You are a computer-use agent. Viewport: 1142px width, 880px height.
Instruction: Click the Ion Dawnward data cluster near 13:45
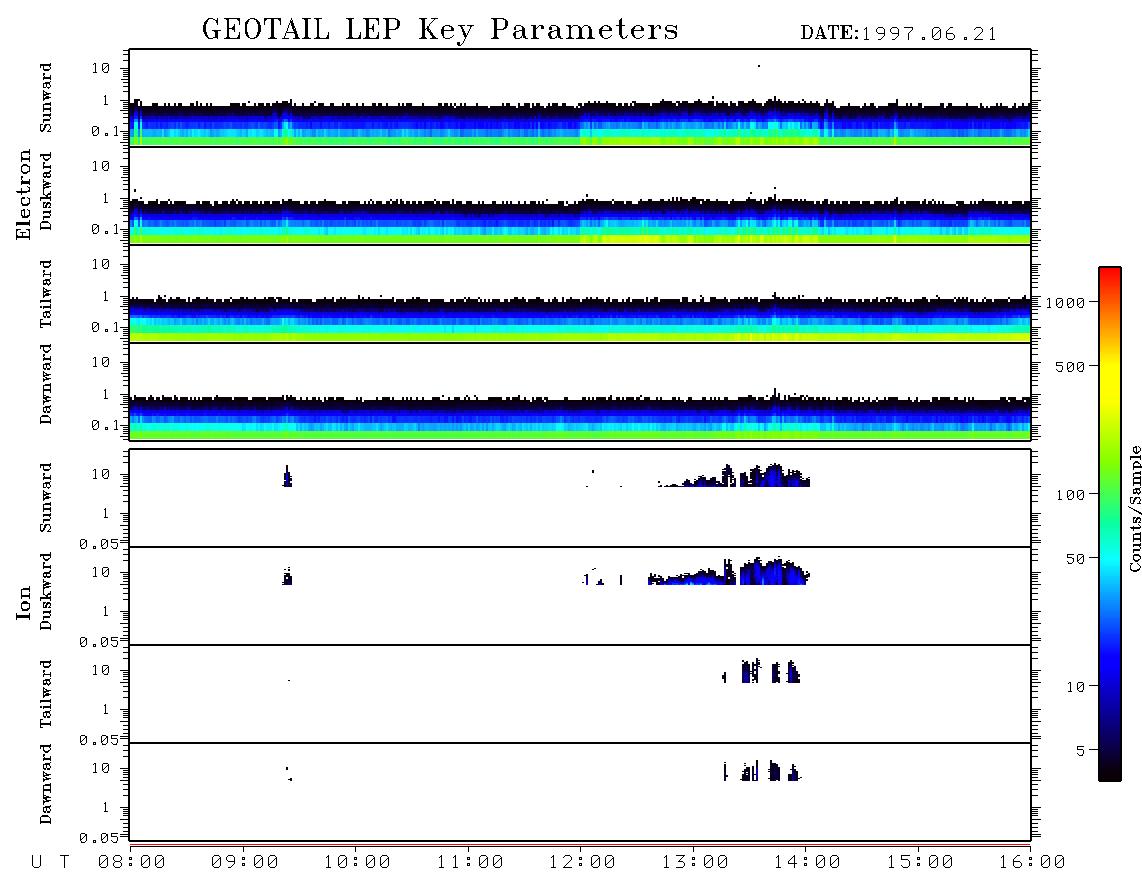(x=774, y=771)
